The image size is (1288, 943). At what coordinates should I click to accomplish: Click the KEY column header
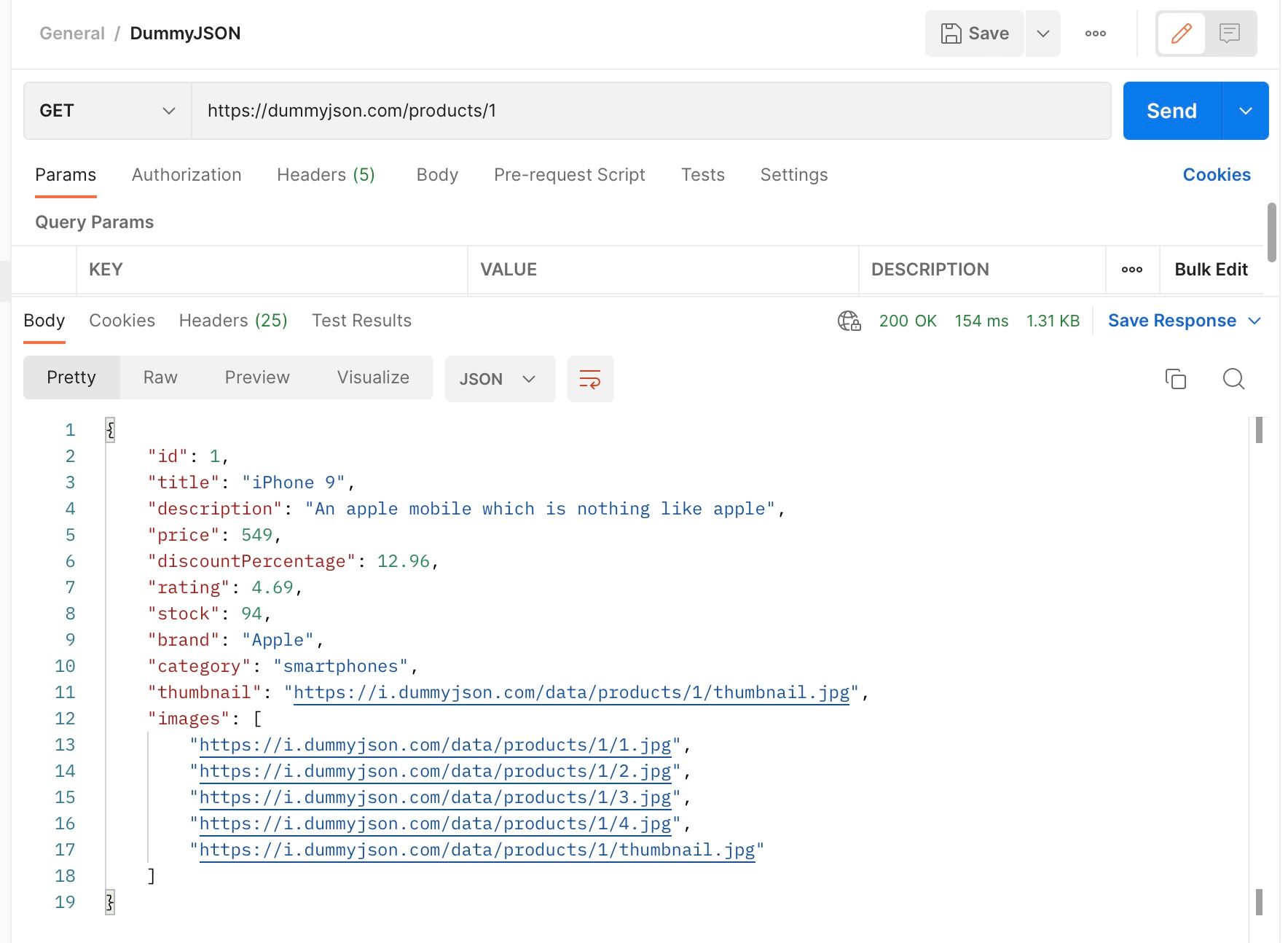(106, 270)
